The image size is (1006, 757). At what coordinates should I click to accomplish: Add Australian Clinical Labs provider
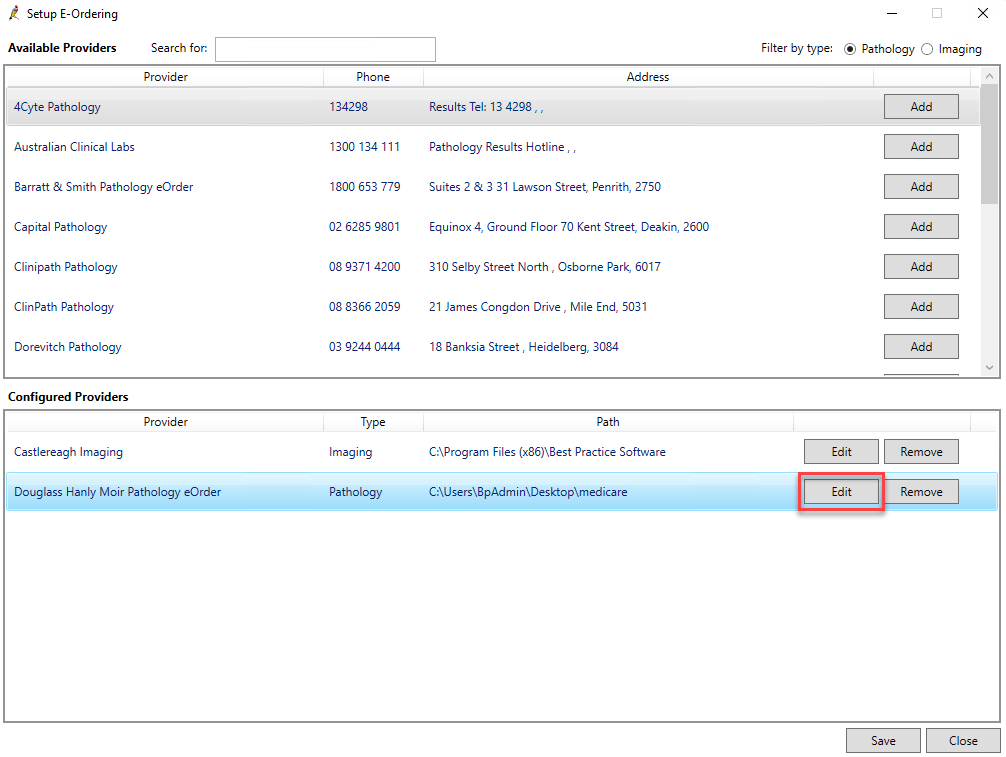point(921,146)
